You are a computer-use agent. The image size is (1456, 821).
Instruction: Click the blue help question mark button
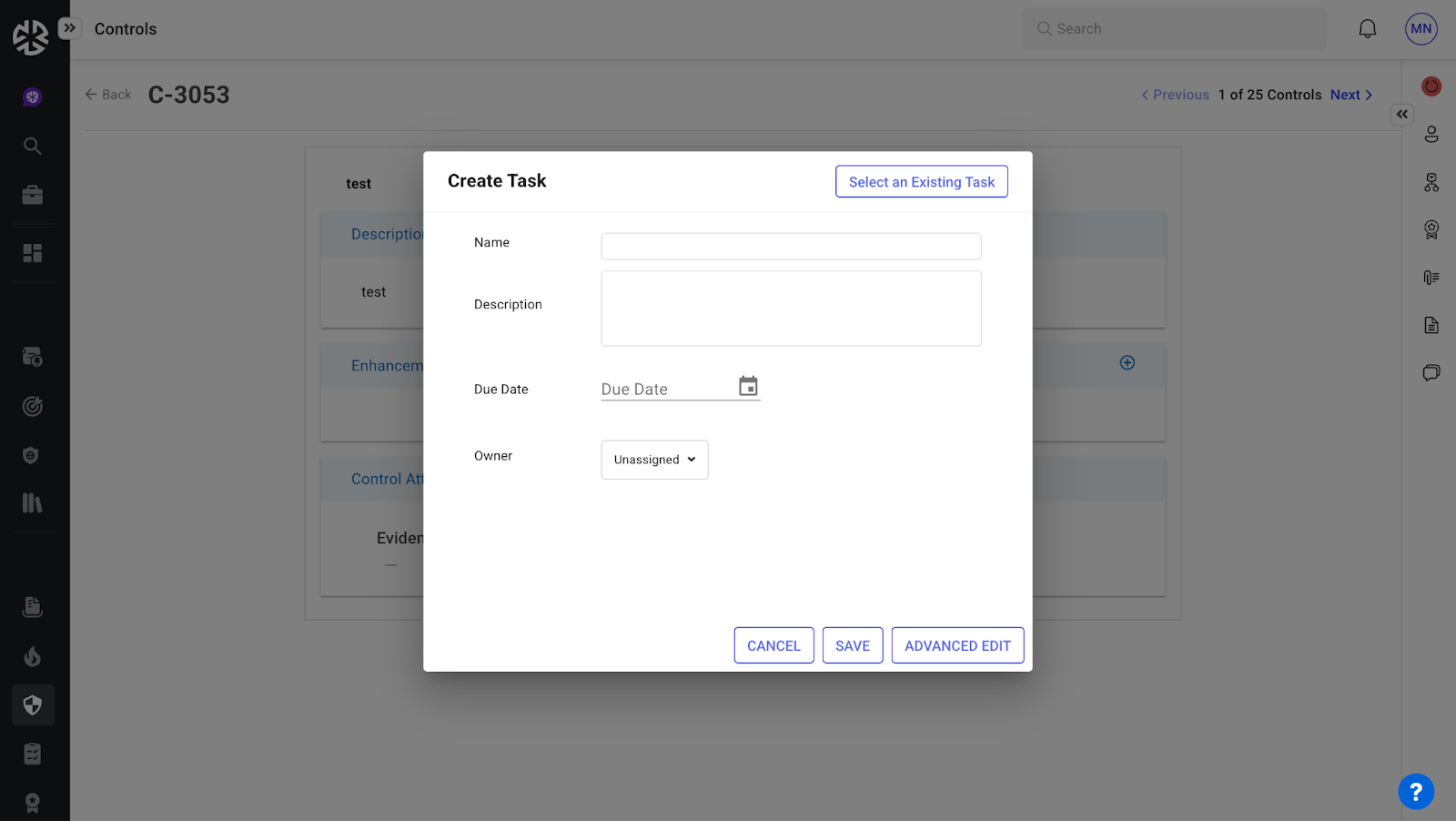[1415, 791]
